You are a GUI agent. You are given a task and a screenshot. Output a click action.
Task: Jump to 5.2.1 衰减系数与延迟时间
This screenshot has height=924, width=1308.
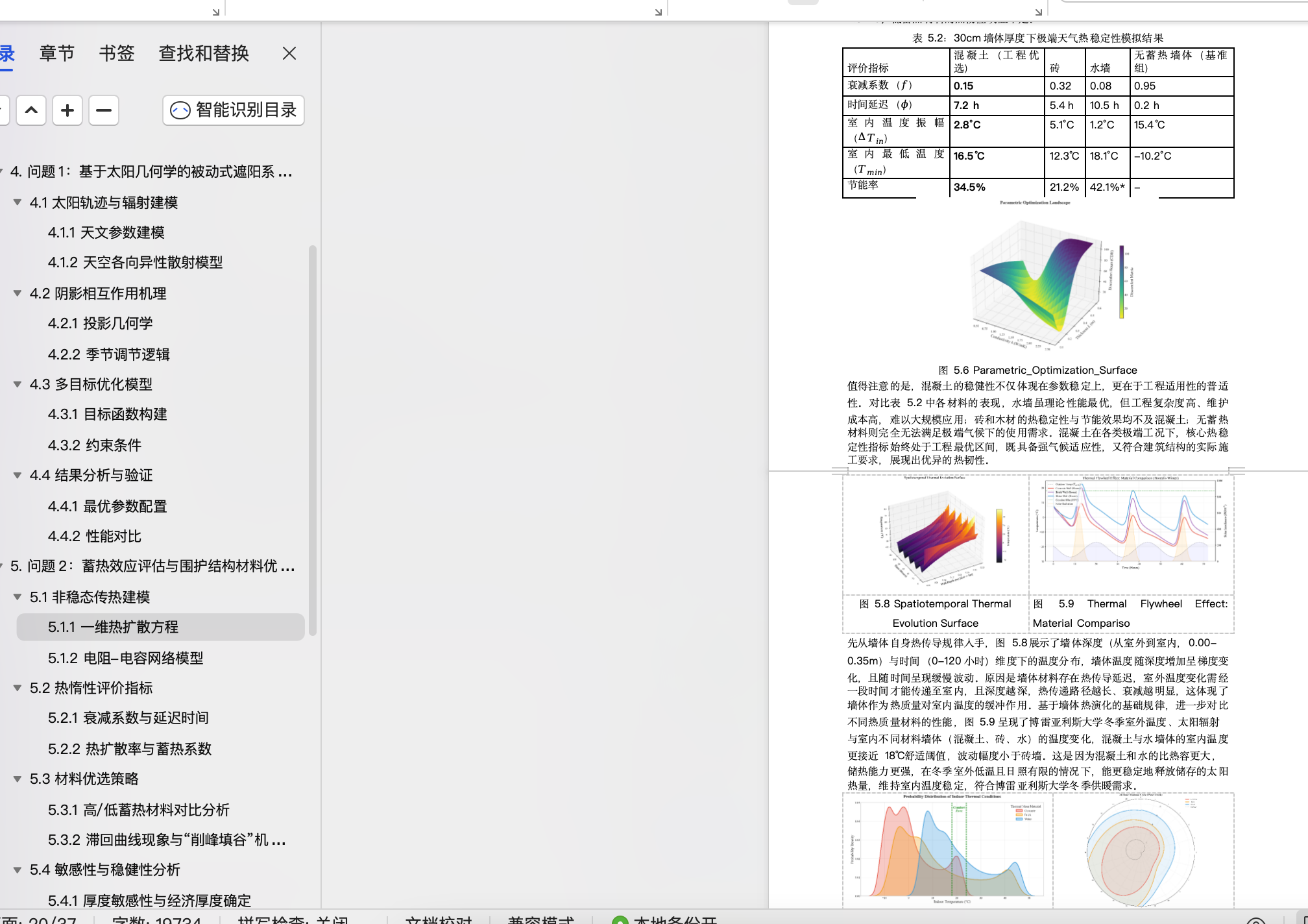(128, 718)
